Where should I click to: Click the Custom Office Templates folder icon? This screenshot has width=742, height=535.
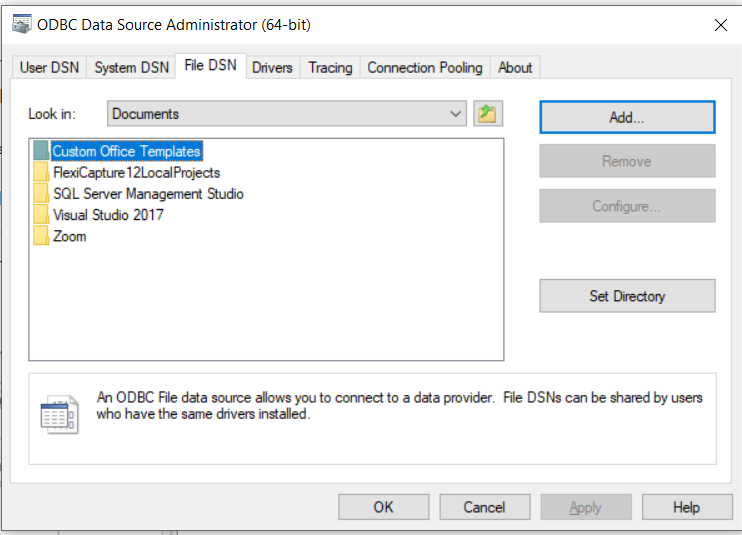(40, 151)
